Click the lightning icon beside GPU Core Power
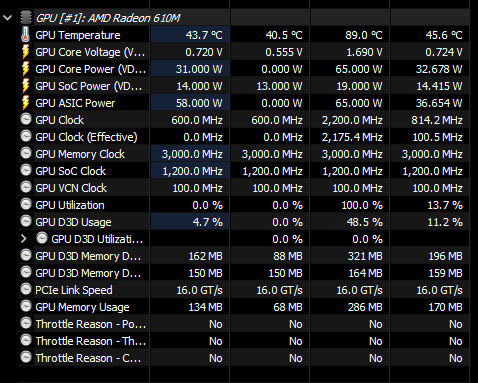 (26, 69)
